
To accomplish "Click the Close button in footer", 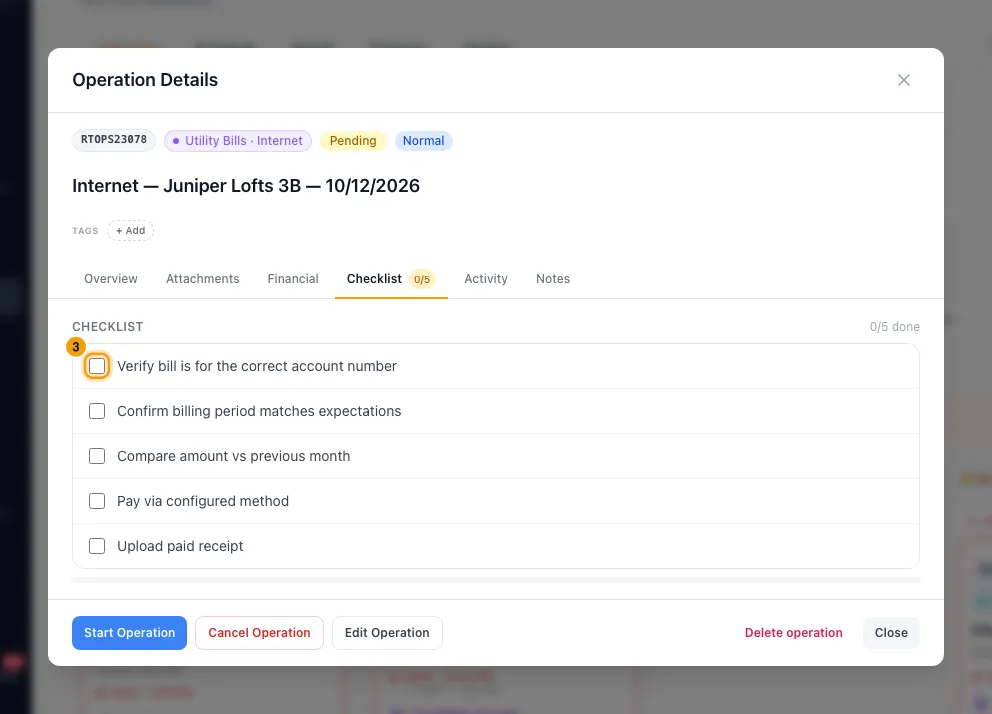I will [891, 633].
